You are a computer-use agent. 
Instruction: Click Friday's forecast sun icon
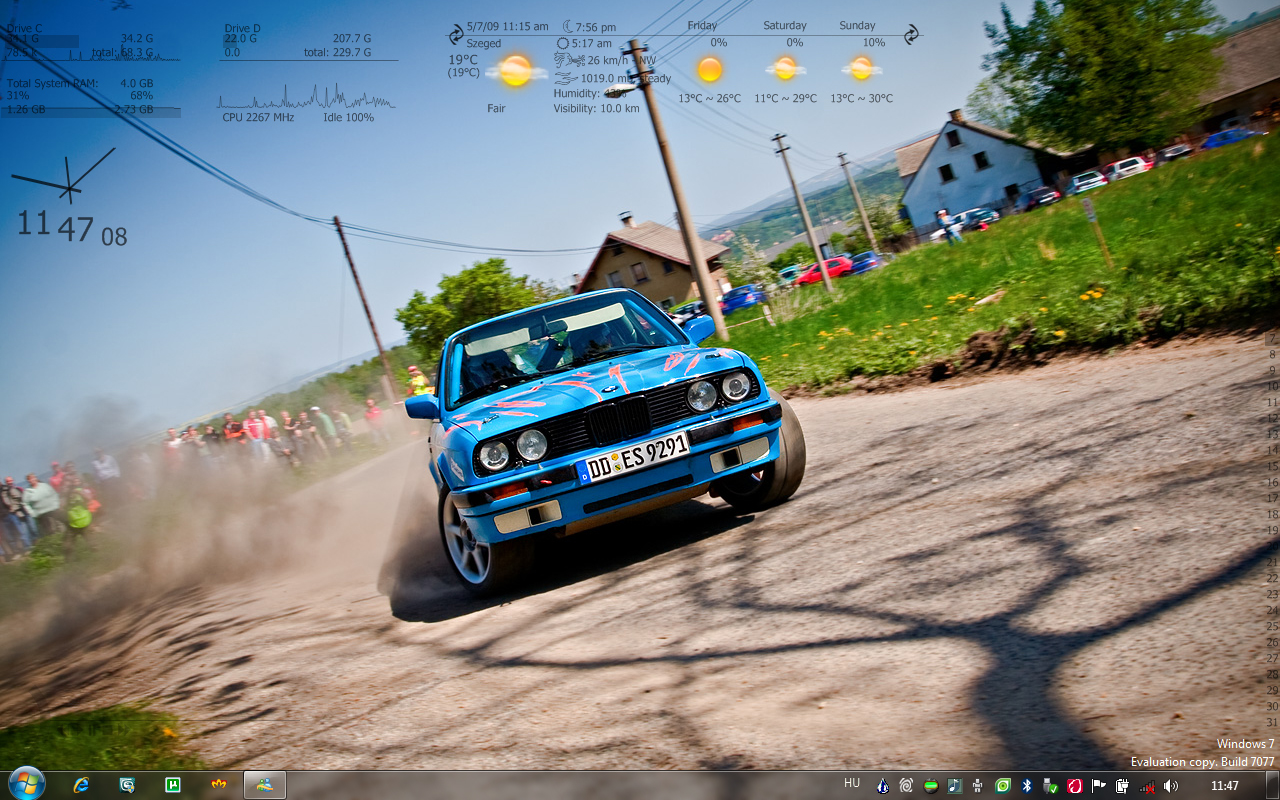710,69
